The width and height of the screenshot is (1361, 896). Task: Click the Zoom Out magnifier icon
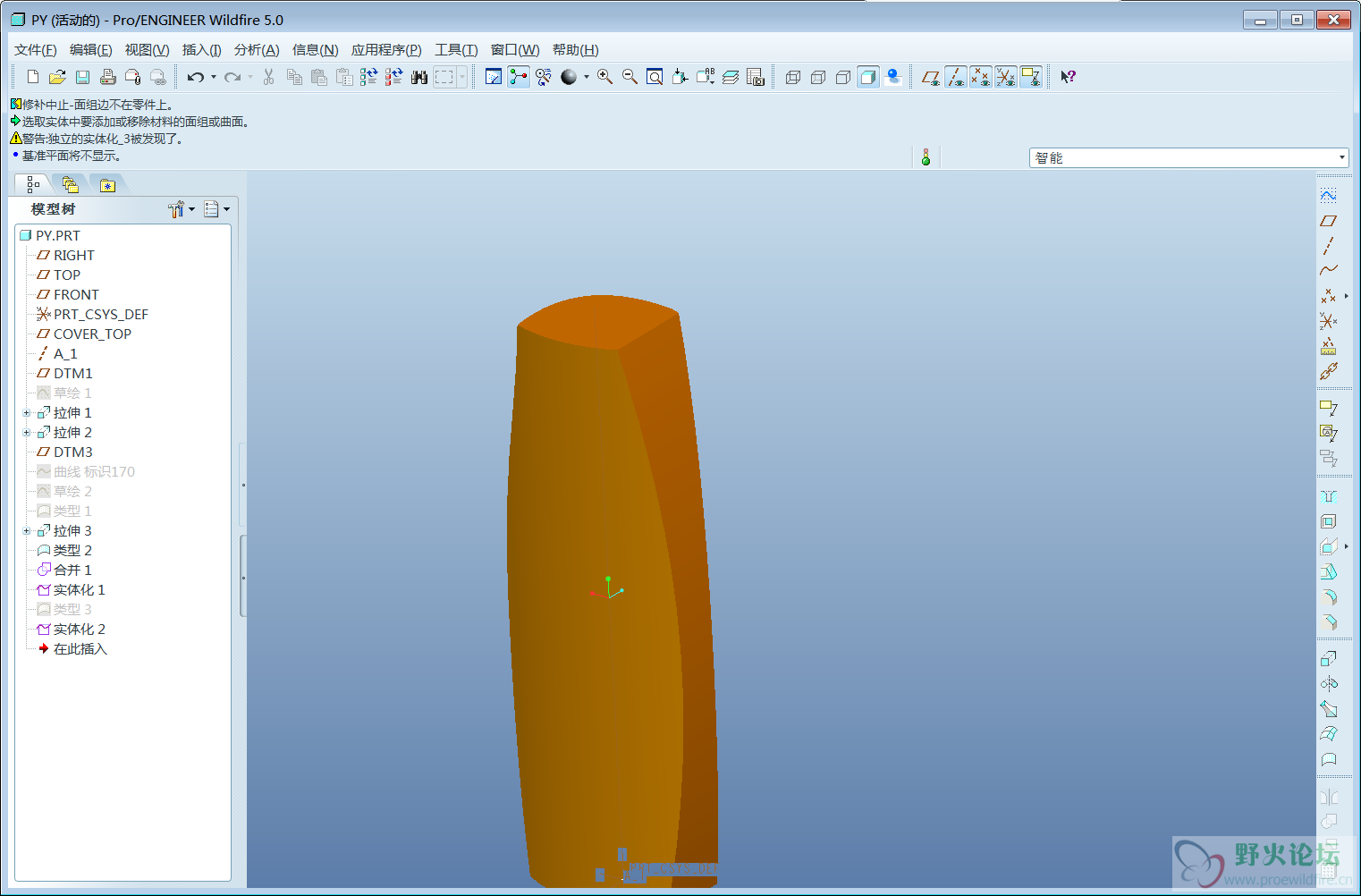click(630, 77)
